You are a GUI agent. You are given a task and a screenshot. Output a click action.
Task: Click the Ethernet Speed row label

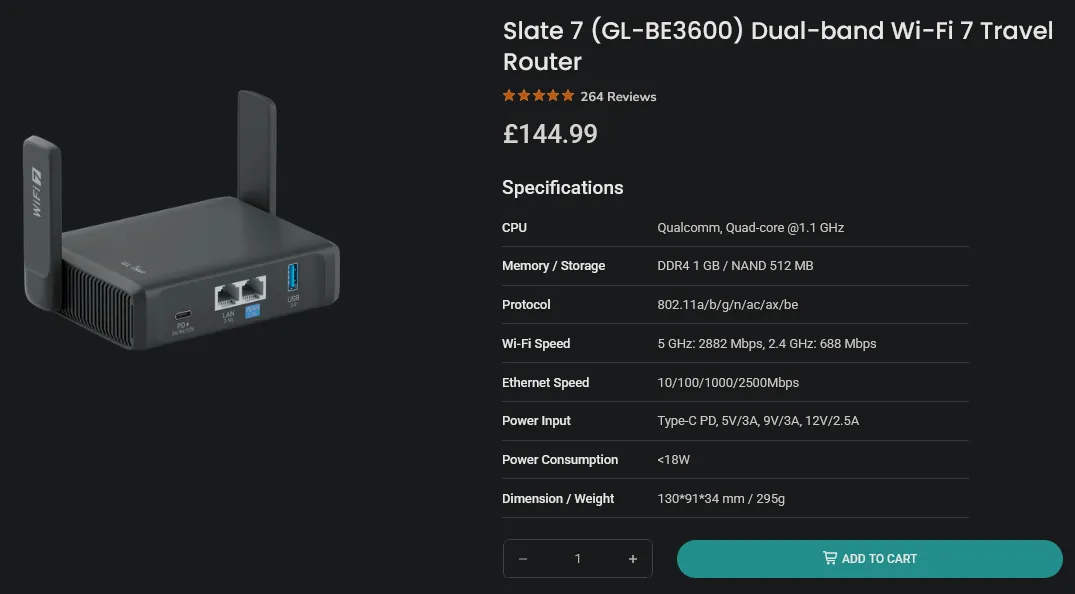(x=545, y=383)
